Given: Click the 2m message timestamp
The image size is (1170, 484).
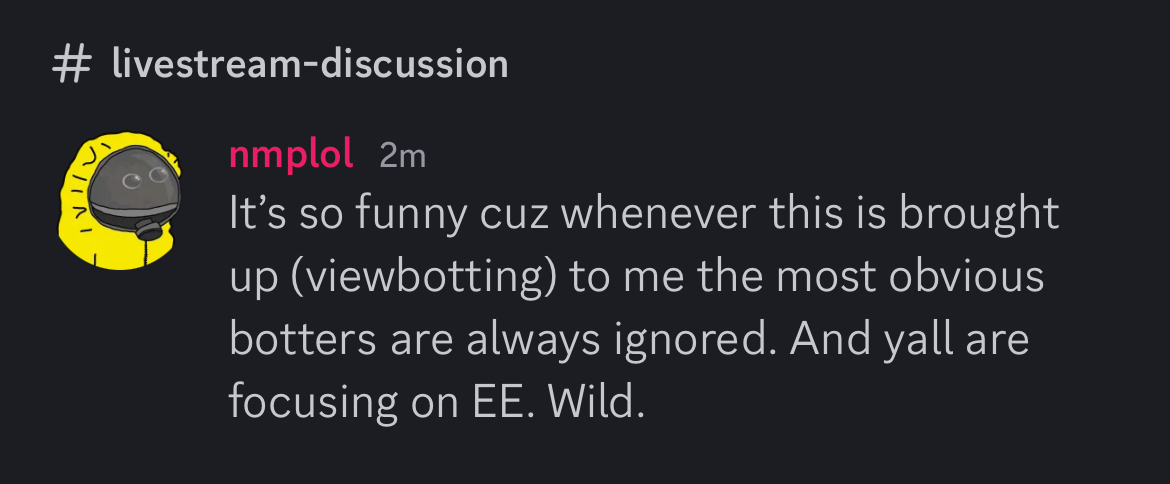Looking at the screenshot, I should click(x=402, y=156).
